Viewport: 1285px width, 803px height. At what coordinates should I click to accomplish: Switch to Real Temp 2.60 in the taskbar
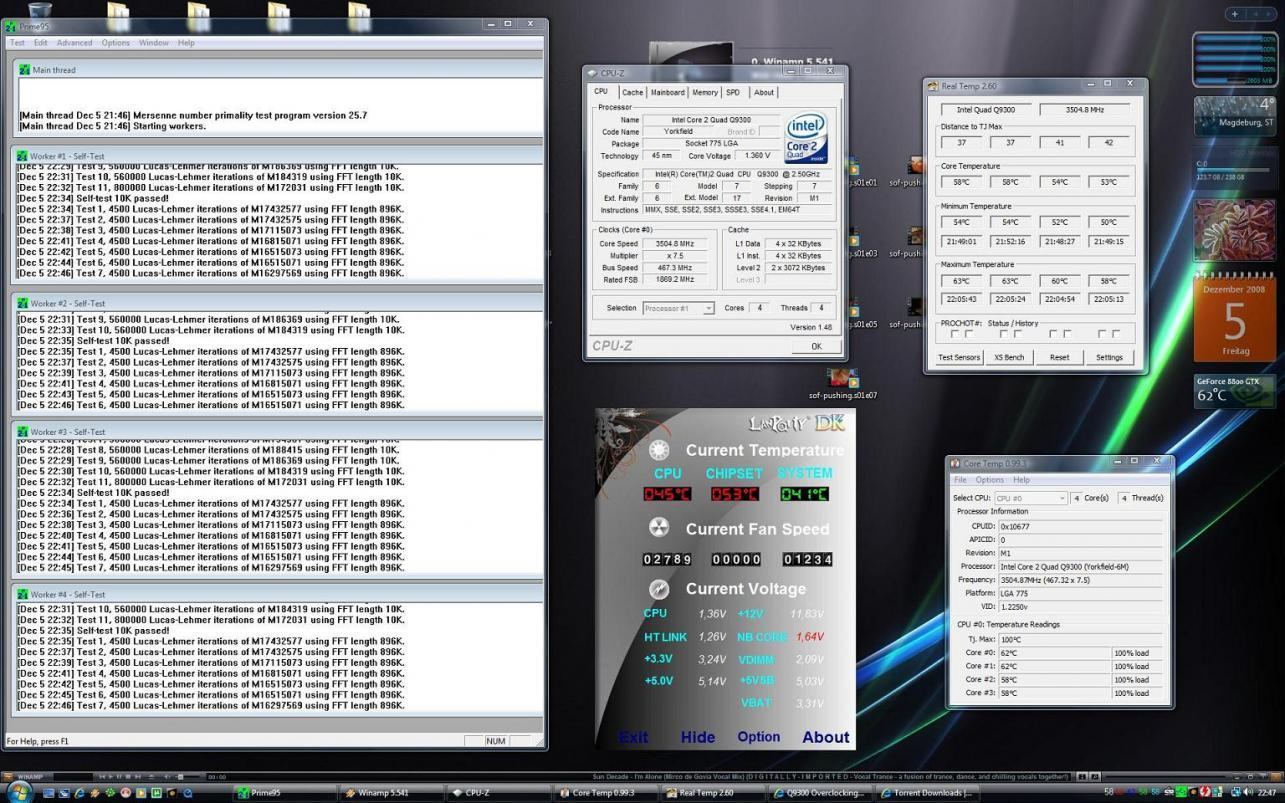pyautogui.click(x=714, y=793)
